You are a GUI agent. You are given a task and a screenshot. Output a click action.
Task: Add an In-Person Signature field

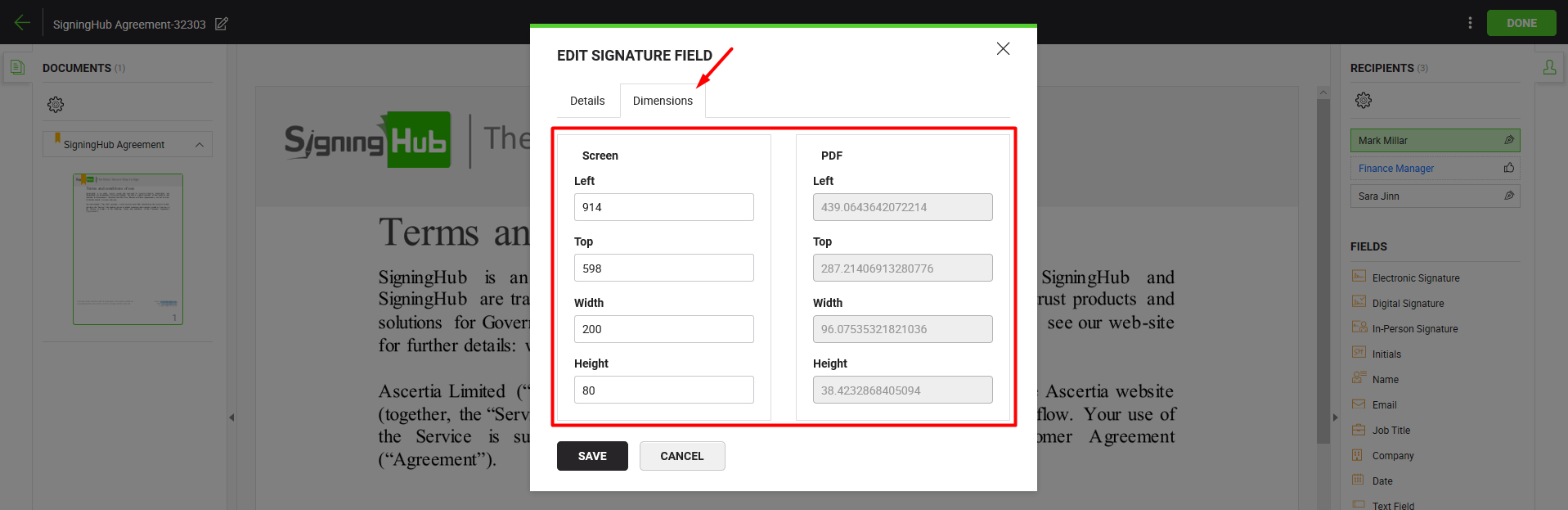[x=1414, y=328]
